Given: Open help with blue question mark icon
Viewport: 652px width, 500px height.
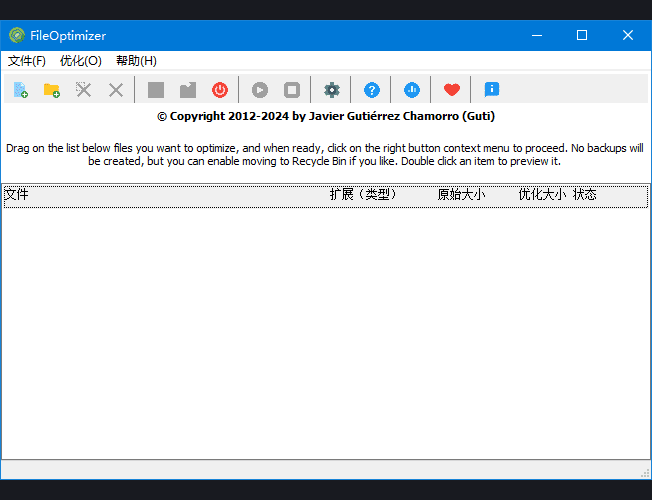Looking at the screenshot, I should pyautogui.click(x=372, y=90).
